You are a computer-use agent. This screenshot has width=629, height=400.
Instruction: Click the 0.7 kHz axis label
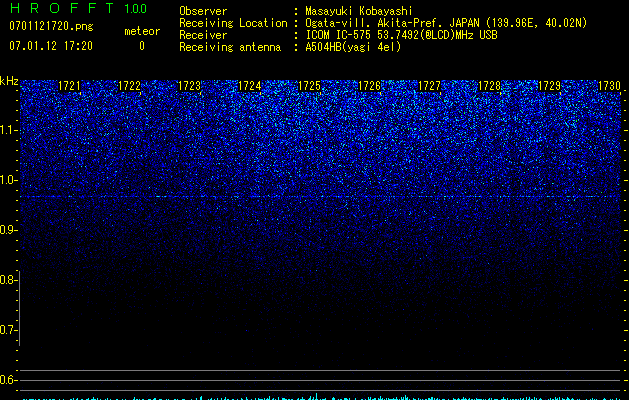8,330
